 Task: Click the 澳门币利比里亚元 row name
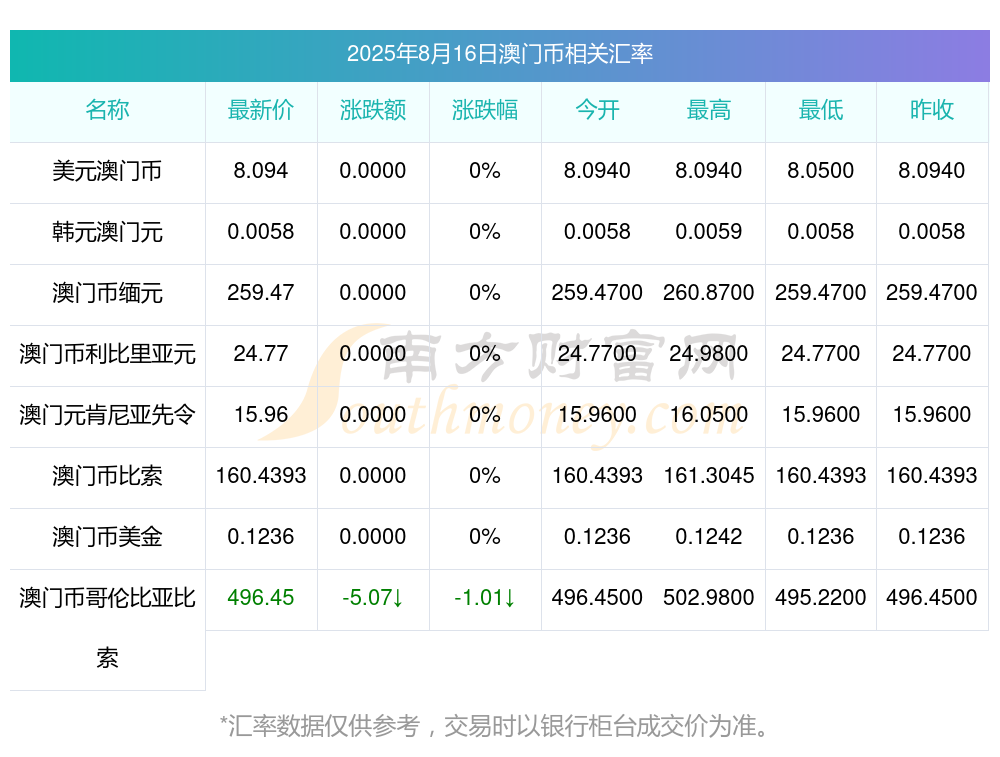[x=107, y=353]
